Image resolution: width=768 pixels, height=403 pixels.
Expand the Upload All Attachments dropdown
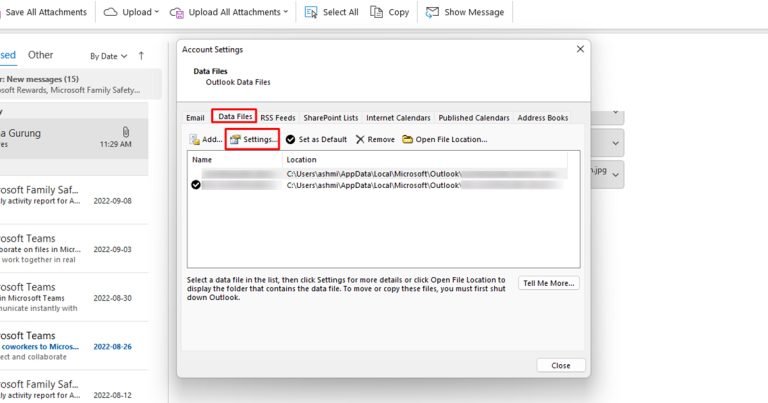(x=286, y=12)
